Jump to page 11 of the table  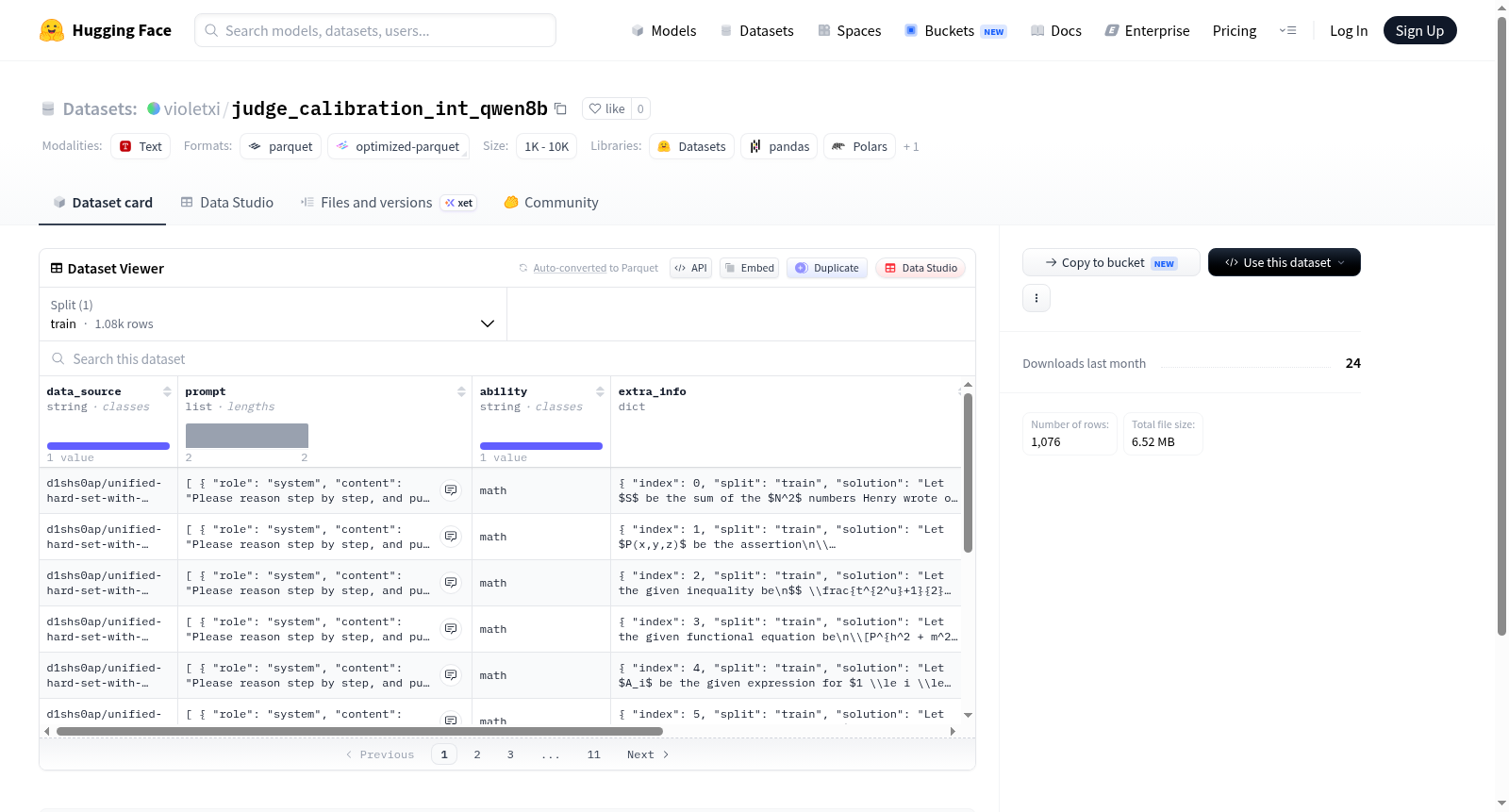(593, 754)
